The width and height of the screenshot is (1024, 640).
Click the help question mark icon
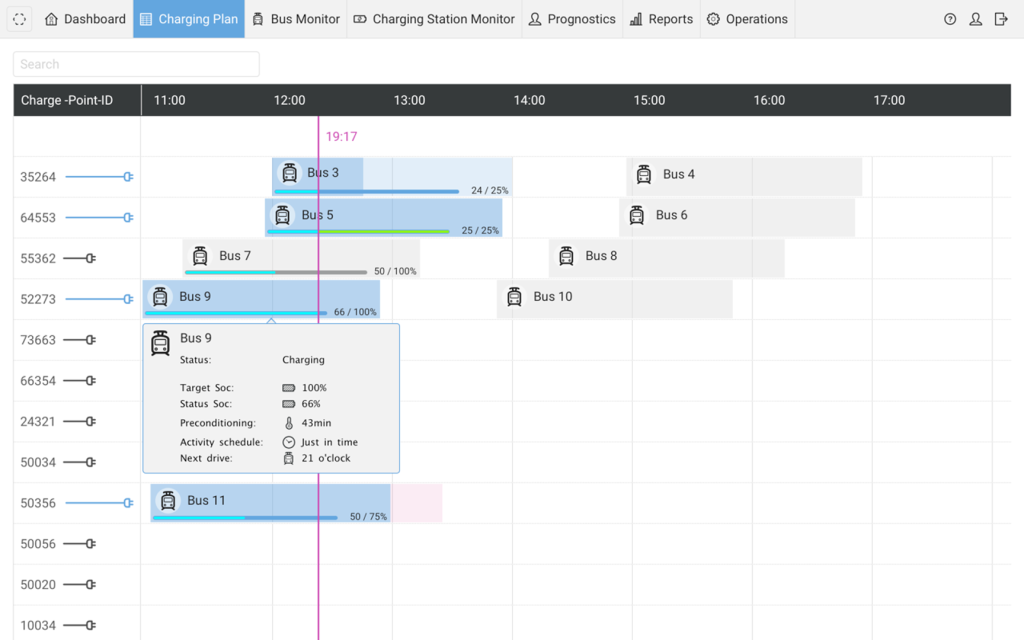(950, 19)
